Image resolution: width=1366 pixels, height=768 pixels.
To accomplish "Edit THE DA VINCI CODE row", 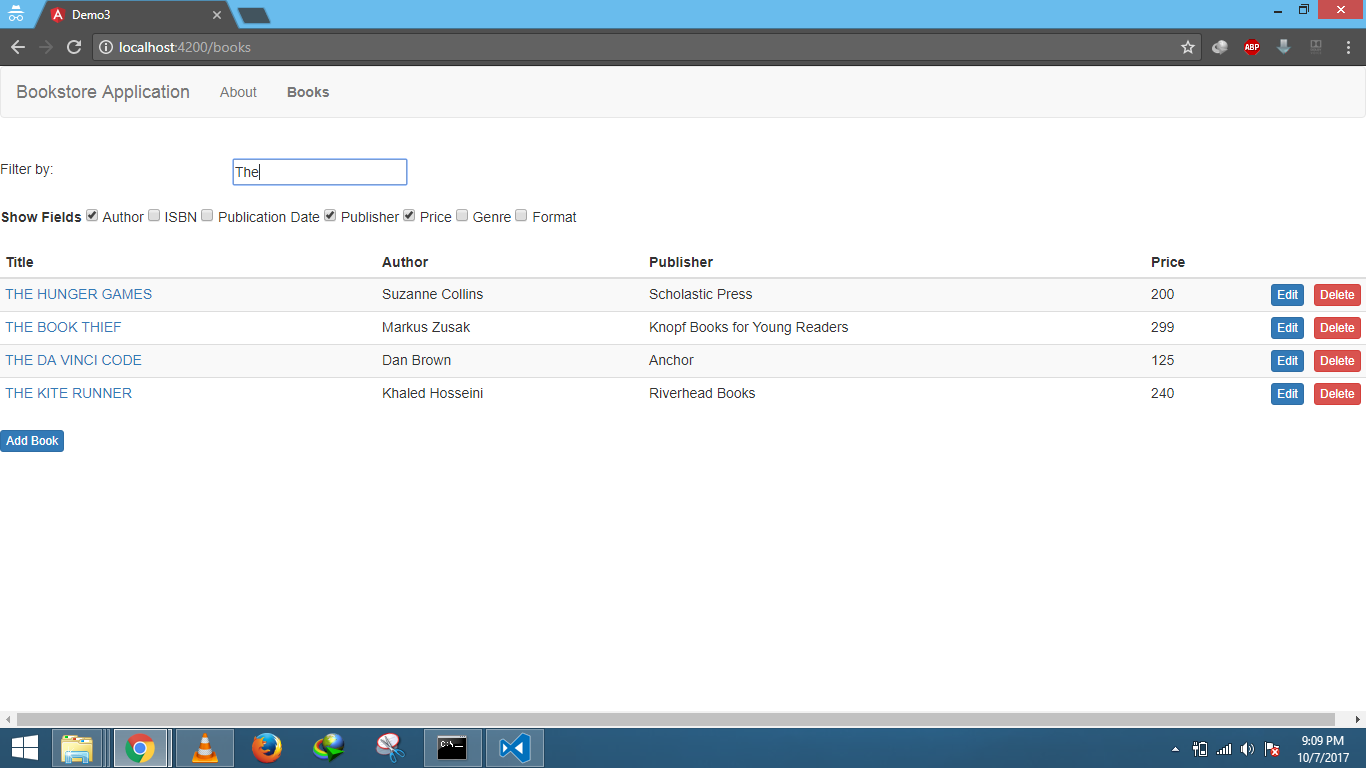I will tap(1287, 361).
